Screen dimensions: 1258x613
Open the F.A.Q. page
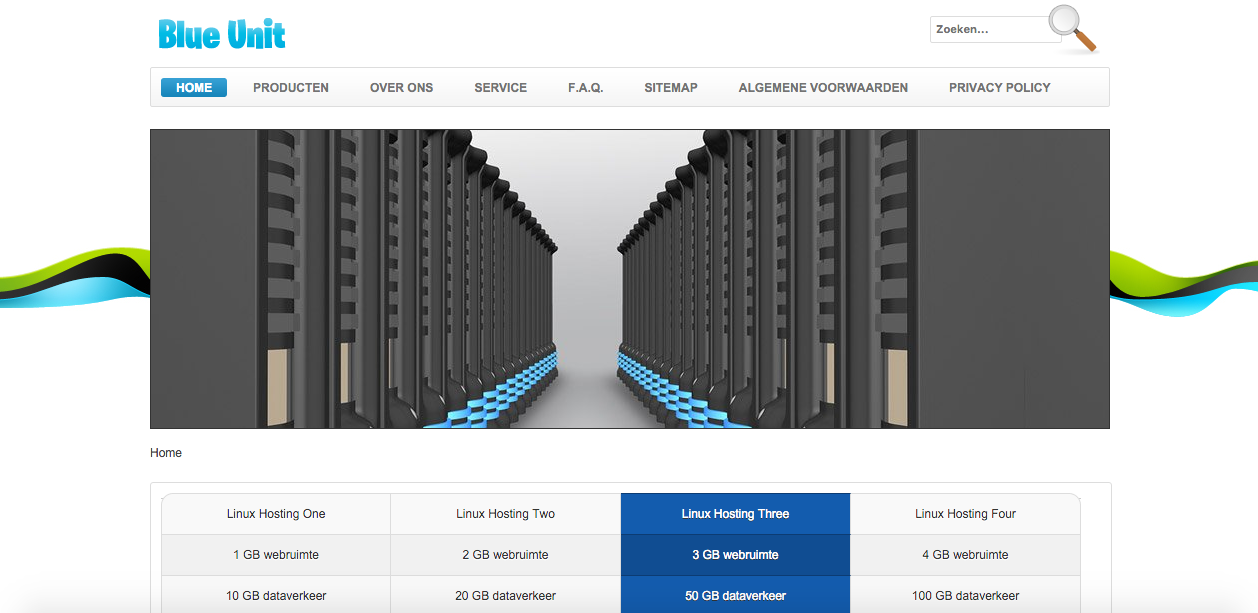pos(585,88)
